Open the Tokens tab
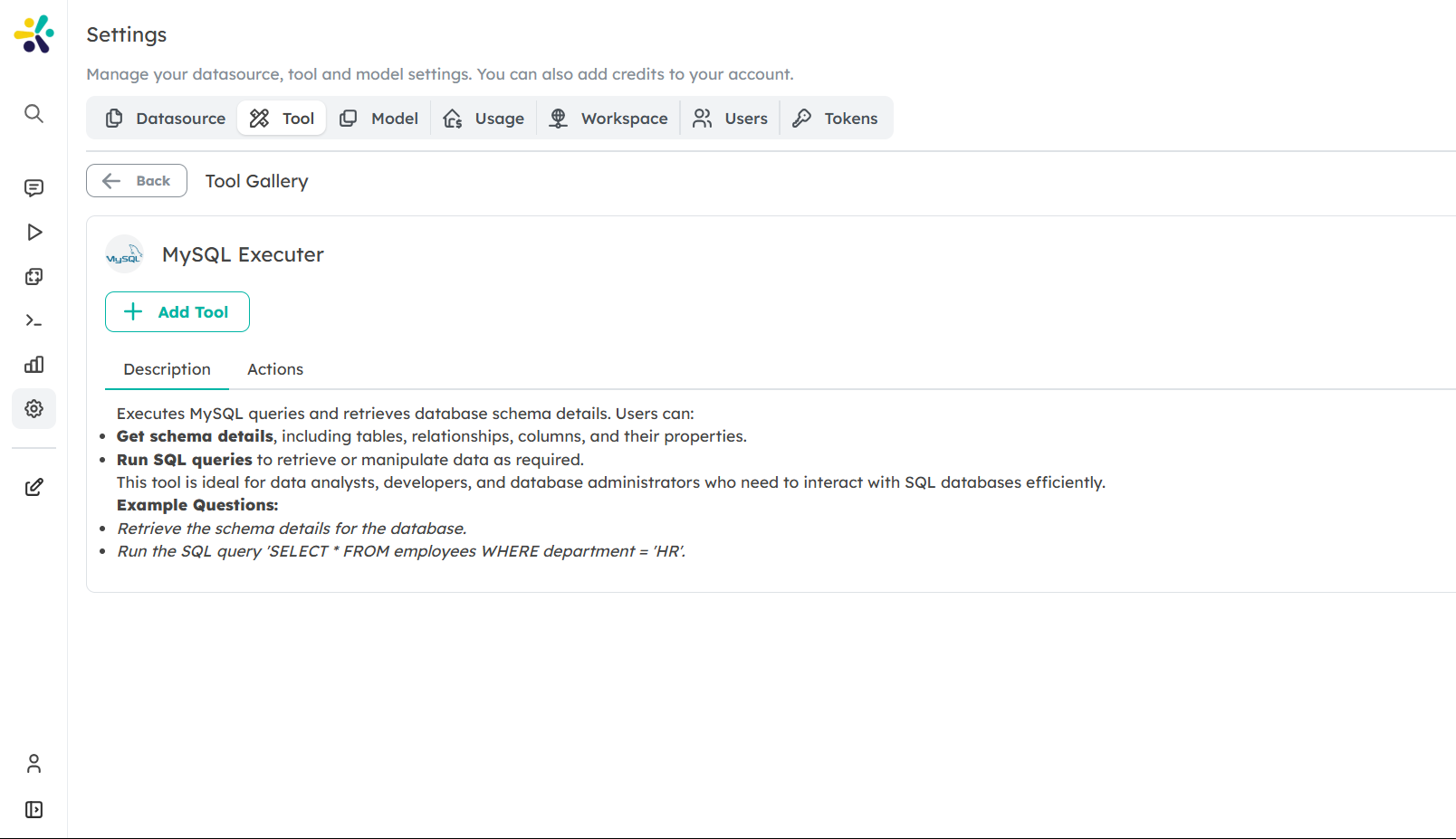 coord(836,118)
